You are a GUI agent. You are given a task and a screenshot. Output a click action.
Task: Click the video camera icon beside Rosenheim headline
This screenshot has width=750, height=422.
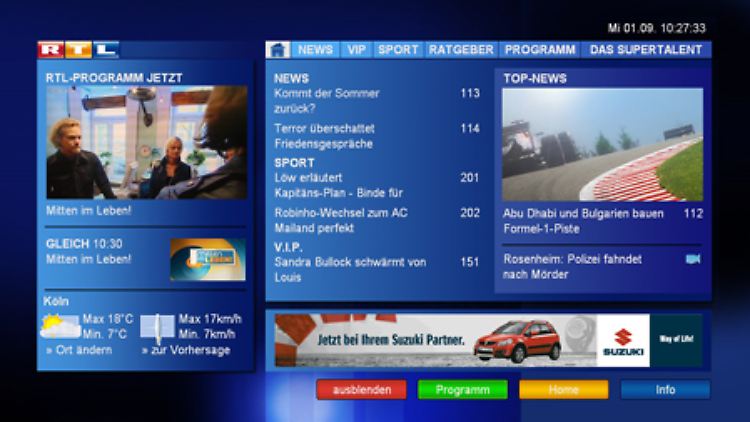click(x=693, y=259)
